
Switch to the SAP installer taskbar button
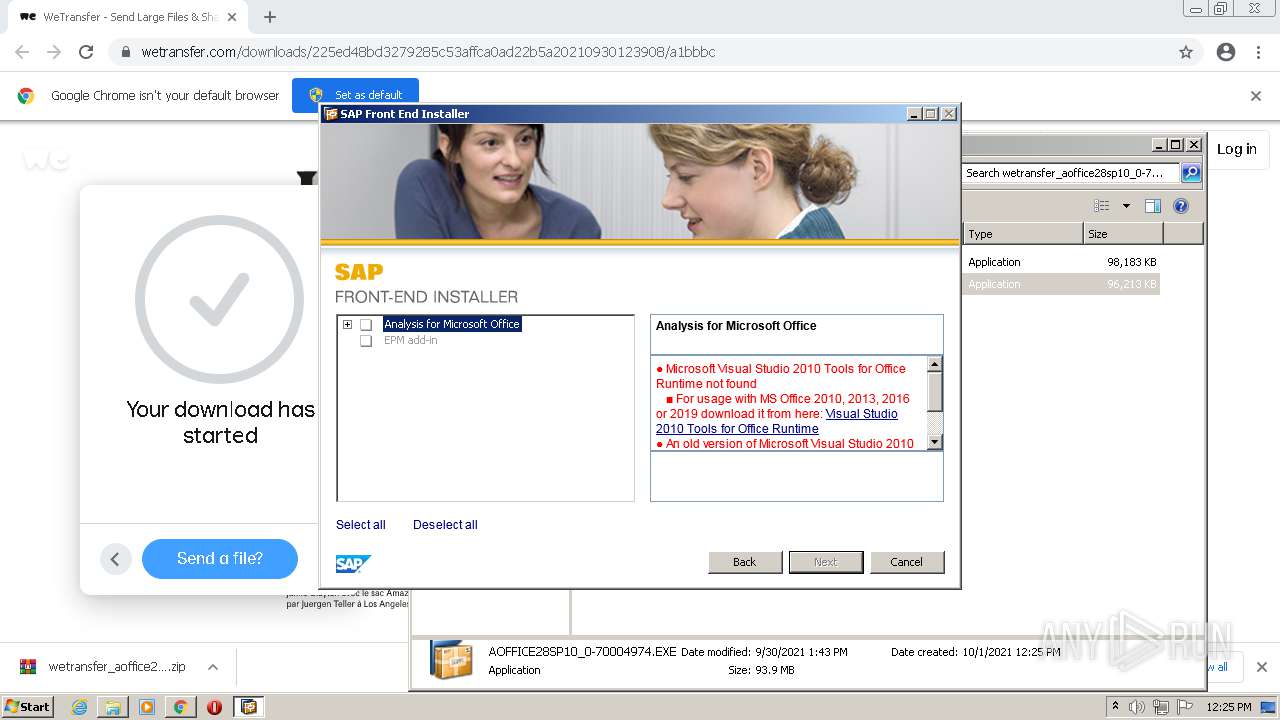click(249, 707)
